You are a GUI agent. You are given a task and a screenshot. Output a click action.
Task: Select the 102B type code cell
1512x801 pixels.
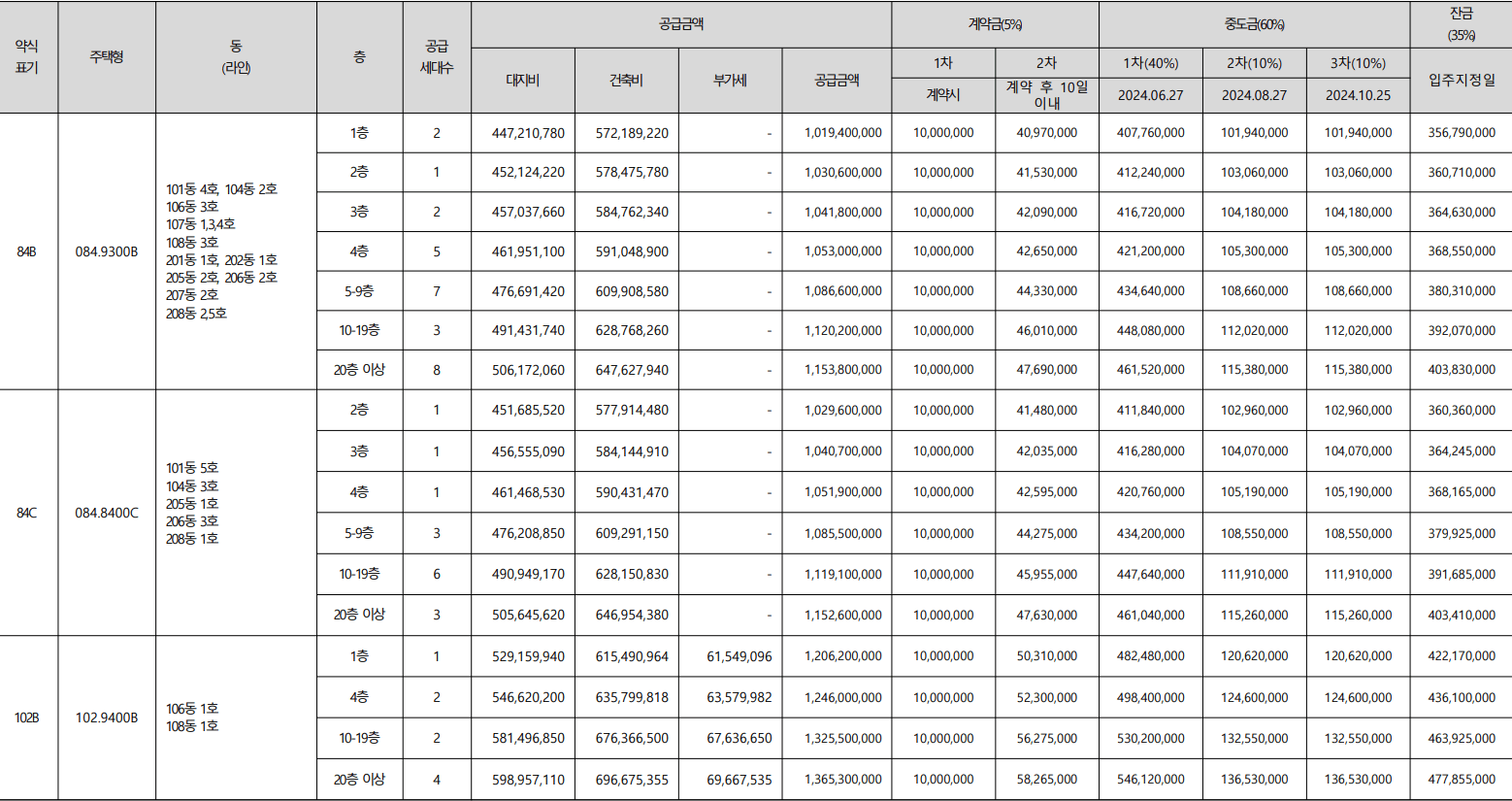pos(27,718)
